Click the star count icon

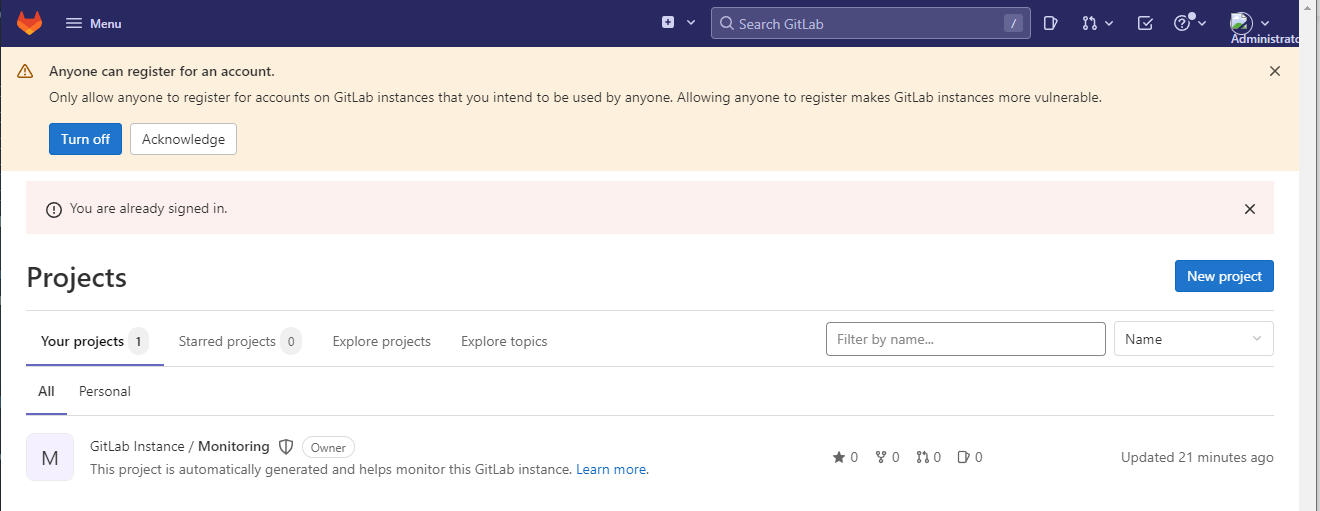[839, 457]
